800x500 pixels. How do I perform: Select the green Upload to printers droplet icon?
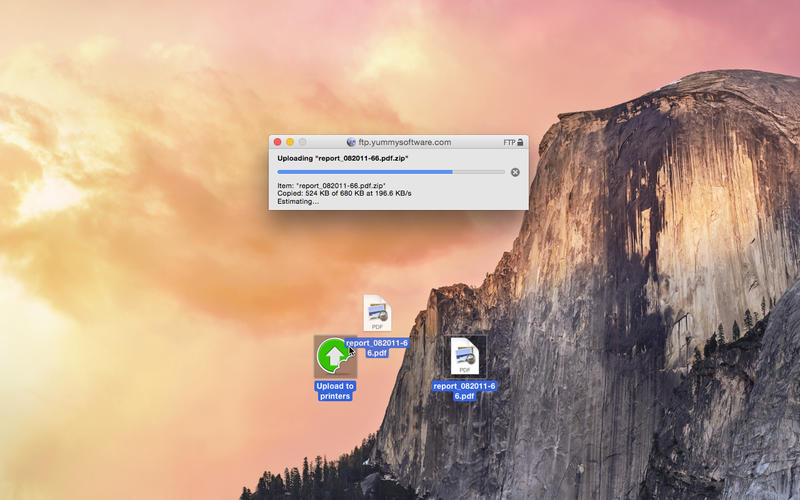334,356
